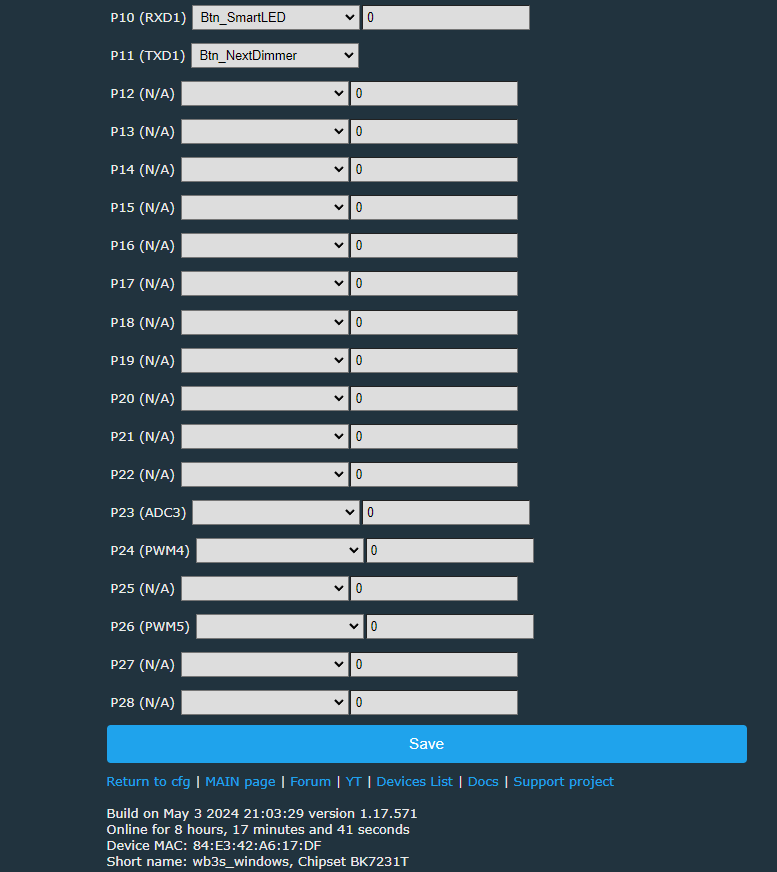
Task: Select the P20 channel input field
Action: coord(434,399)
